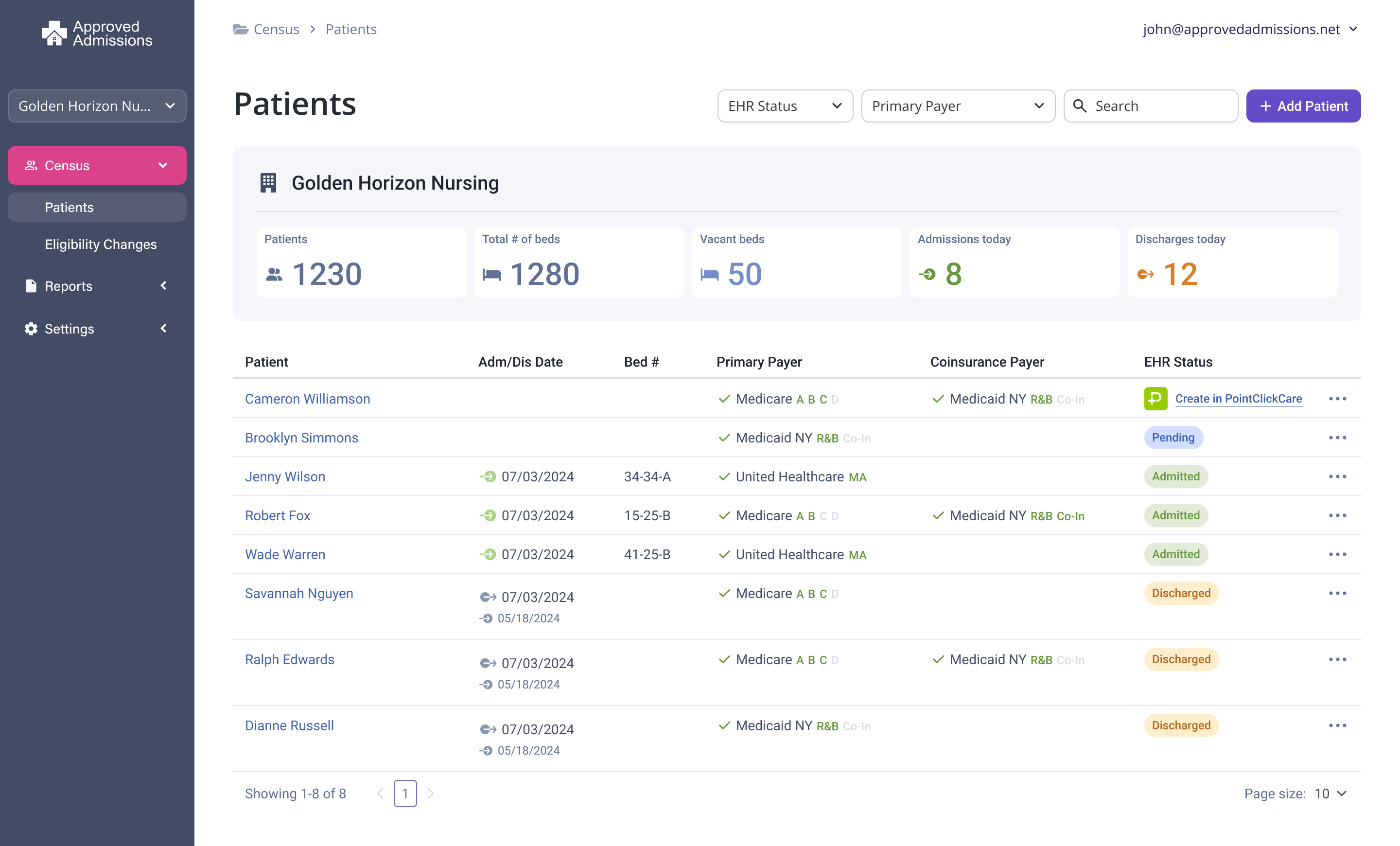The width and height of the screenshot is (1400, 846).
Task: Click the Reports document icon in sidebar
Action: (31, 286)
